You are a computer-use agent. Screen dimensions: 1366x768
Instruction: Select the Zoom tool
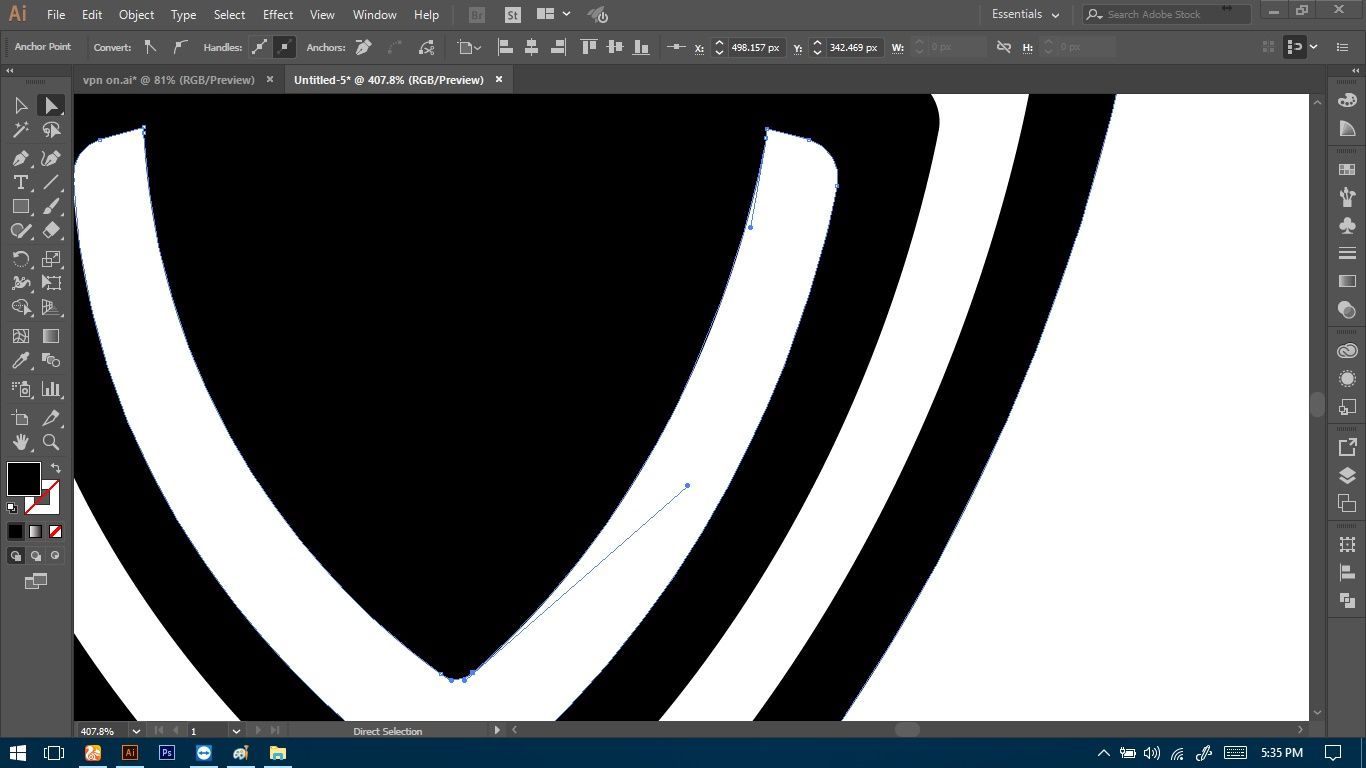(51, 442)
